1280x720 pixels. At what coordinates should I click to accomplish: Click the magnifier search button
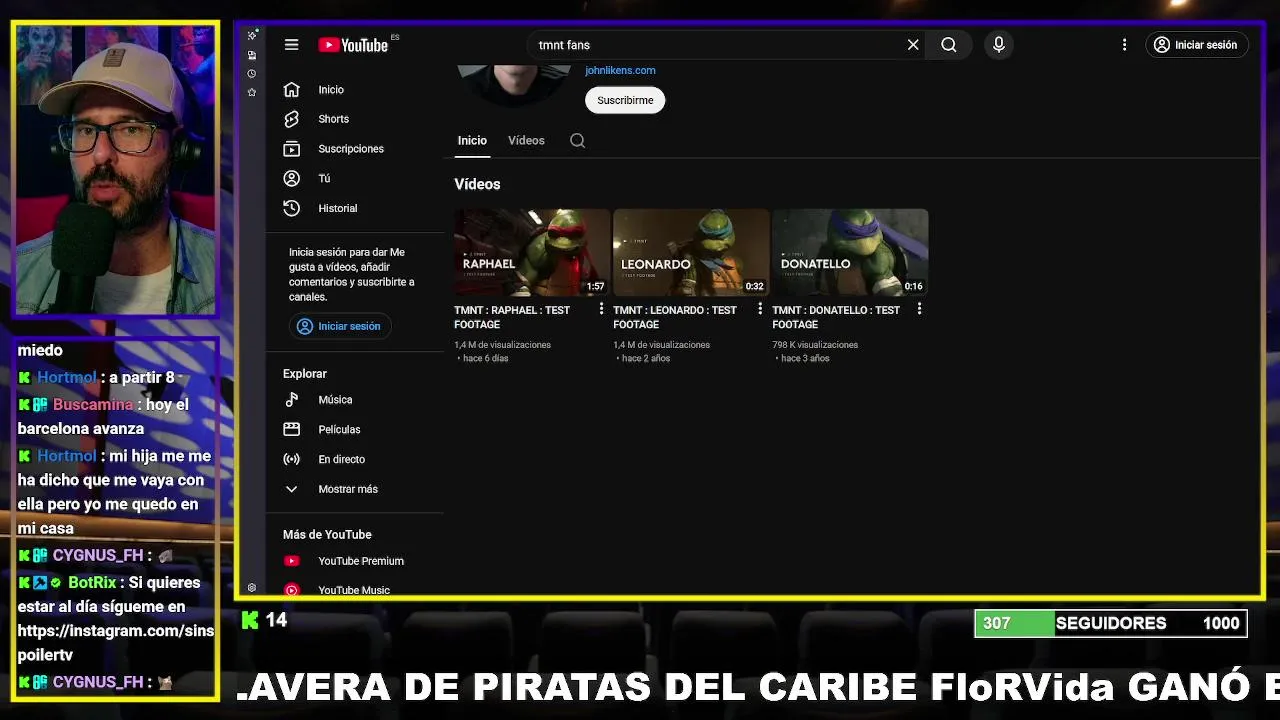(949, 45)
